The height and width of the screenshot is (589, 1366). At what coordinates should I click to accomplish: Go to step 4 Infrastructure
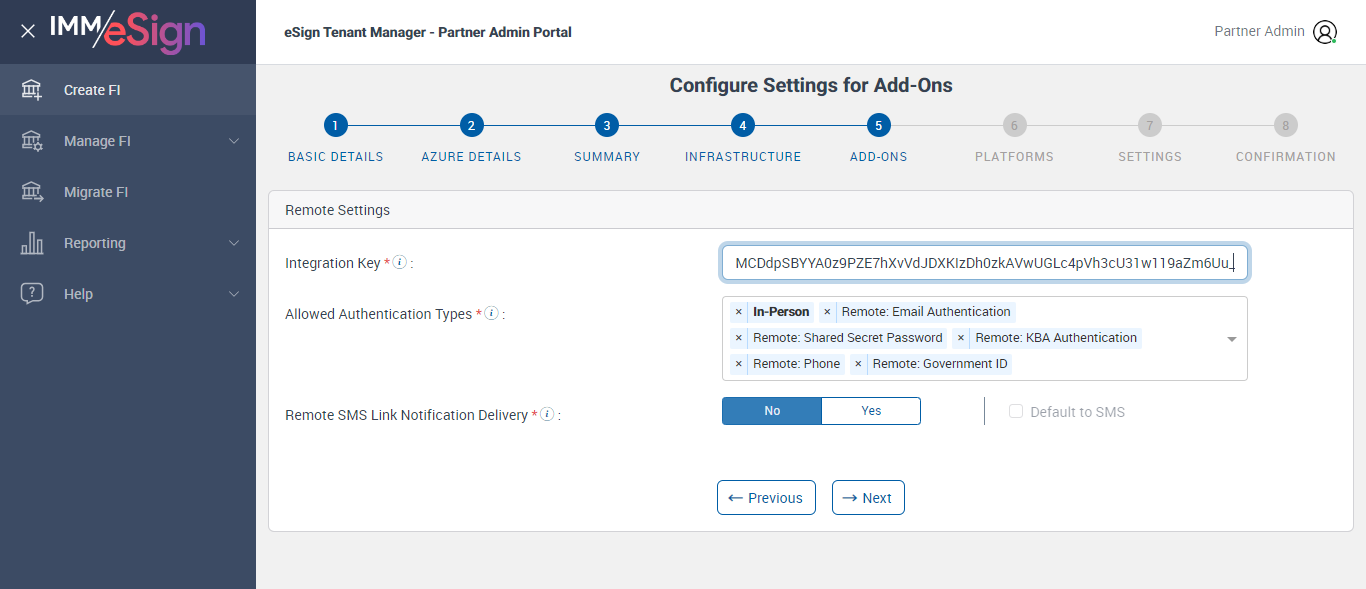[x=742, y=126]
